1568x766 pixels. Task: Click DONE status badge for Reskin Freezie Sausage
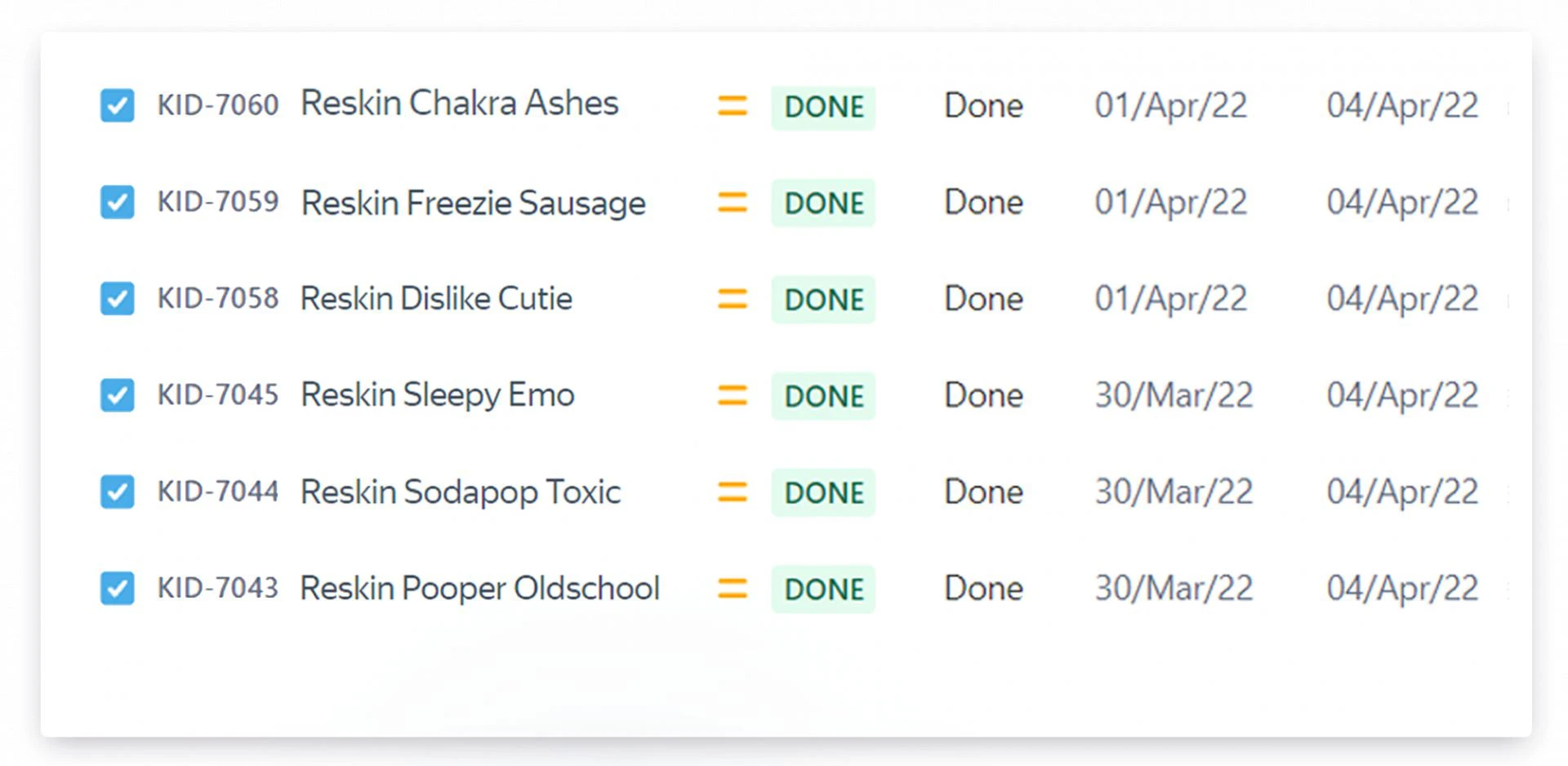click(823, 203)
